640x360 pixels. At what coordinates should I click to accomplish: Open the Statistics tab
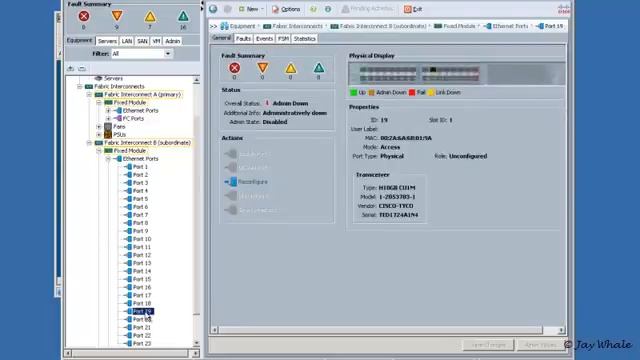pos(304,38)
